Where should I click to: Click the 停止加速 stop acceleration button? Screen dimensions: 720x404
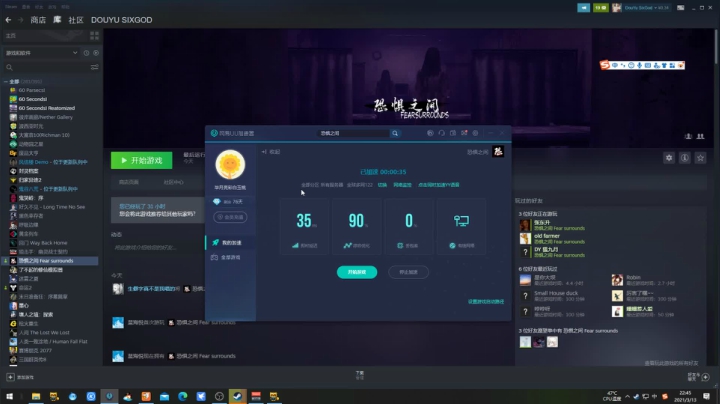[408, 272]
